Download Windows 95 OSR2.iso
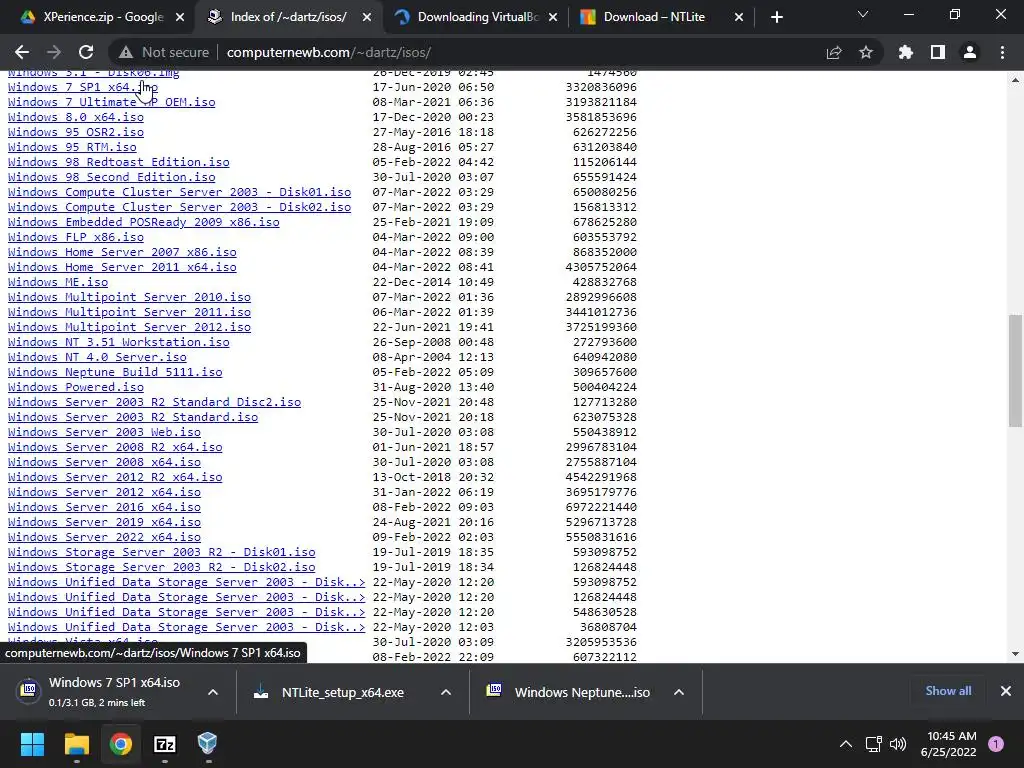The image size is (1024, 768). coord(76,132)
